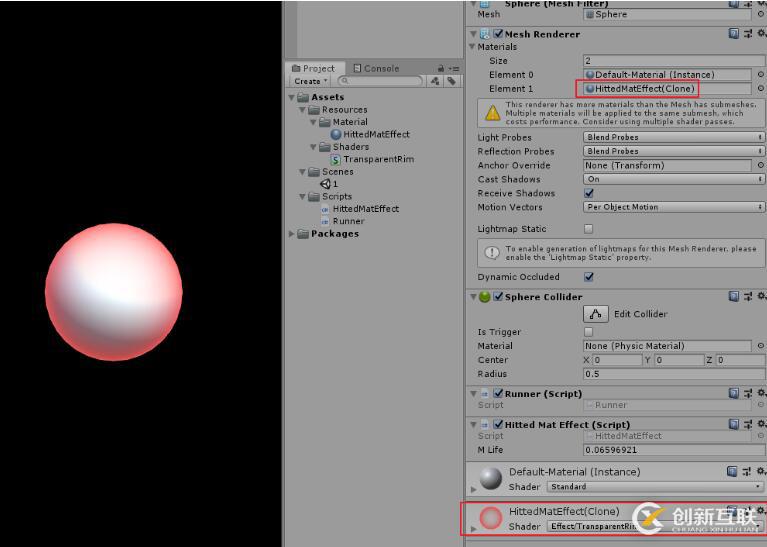This screenshot has height=547, width=767.
Task: Click the object picker circle for Element 1
Action: [761, 89]
